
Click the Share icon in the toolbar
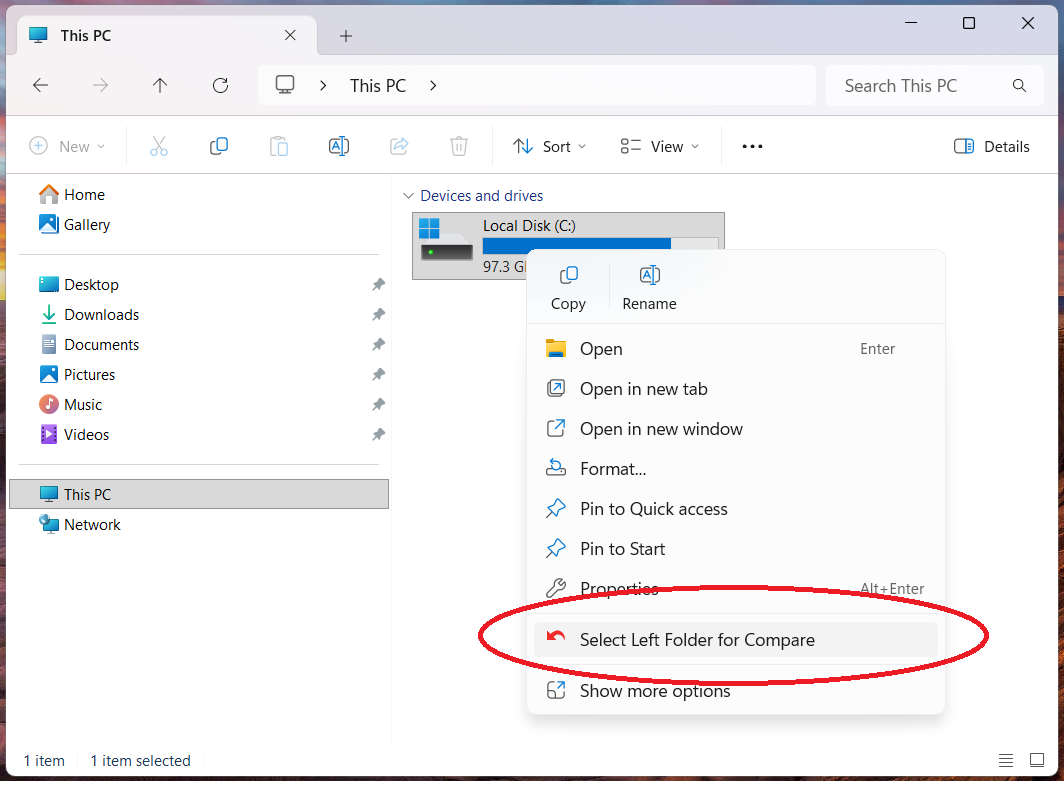[x=399, y=146]
